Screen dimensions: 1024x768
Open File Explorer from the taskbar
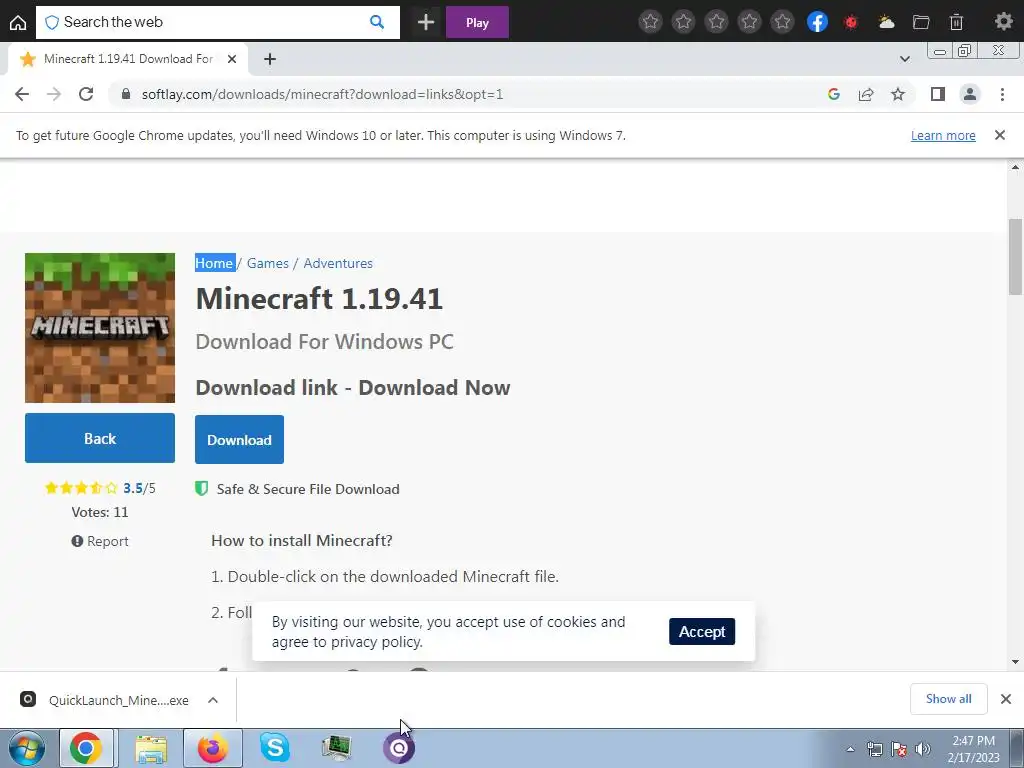coord(152,748)
